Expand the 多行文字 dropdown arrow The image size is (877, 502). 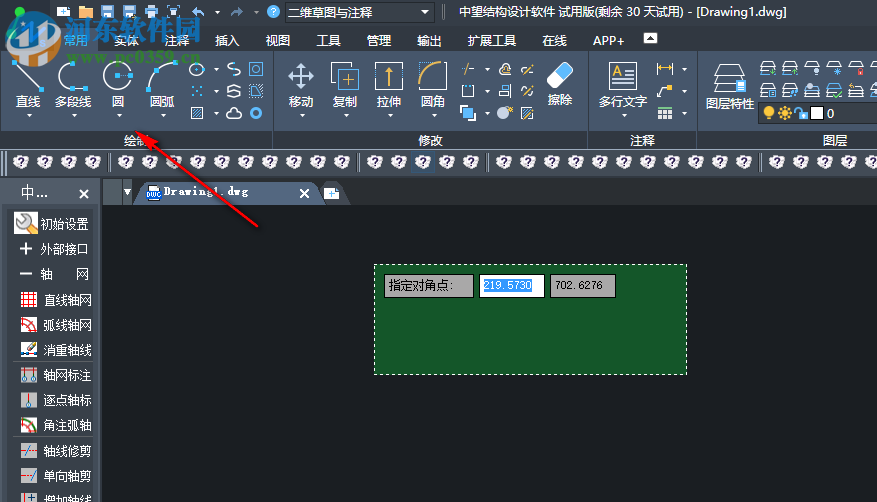[x=624, y=116]
